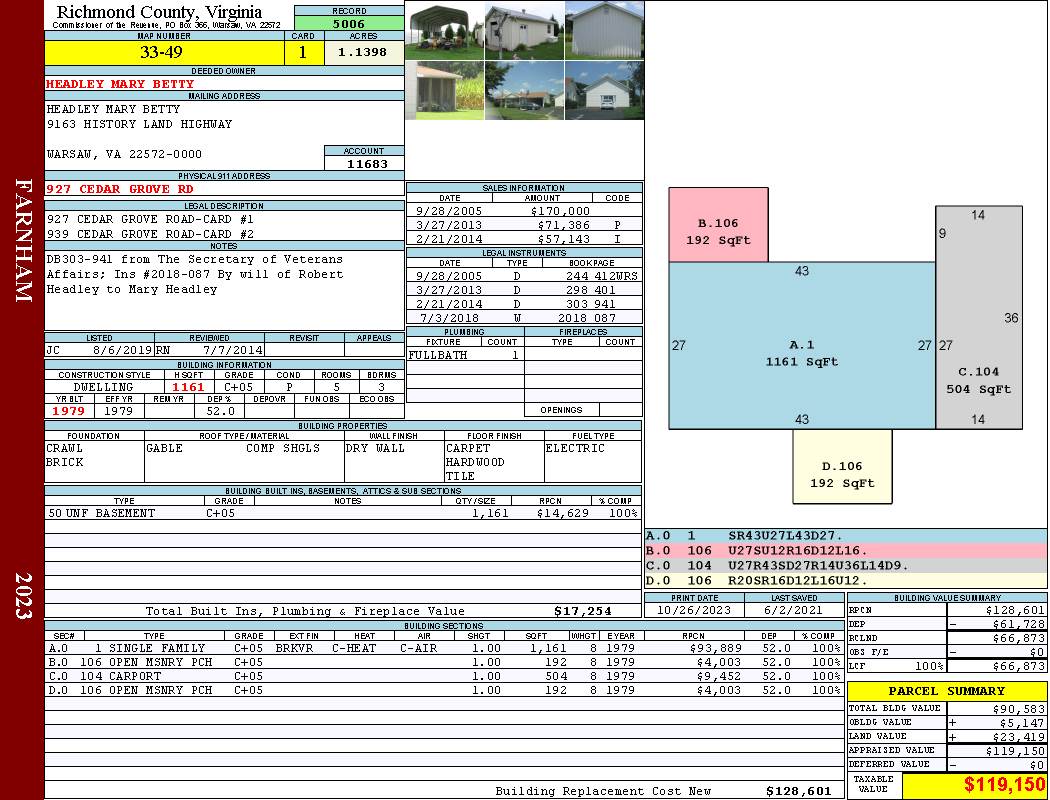Click the record number 5006 field
The height and width of the screenshot is (800, 1050).
coord(349,23)
